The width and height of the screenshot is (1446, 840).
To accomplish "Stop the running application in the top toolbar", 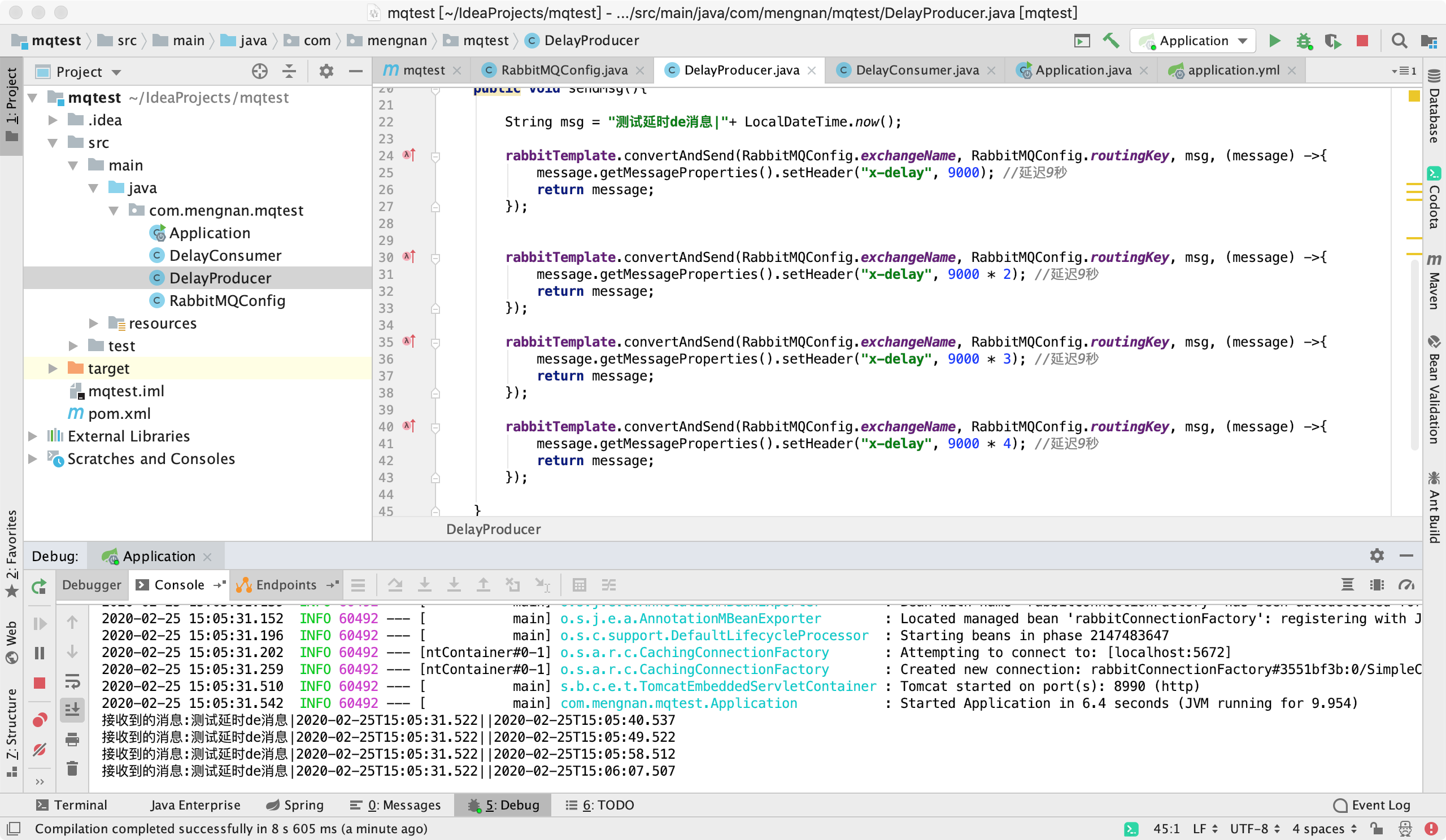I will 1362,41.
